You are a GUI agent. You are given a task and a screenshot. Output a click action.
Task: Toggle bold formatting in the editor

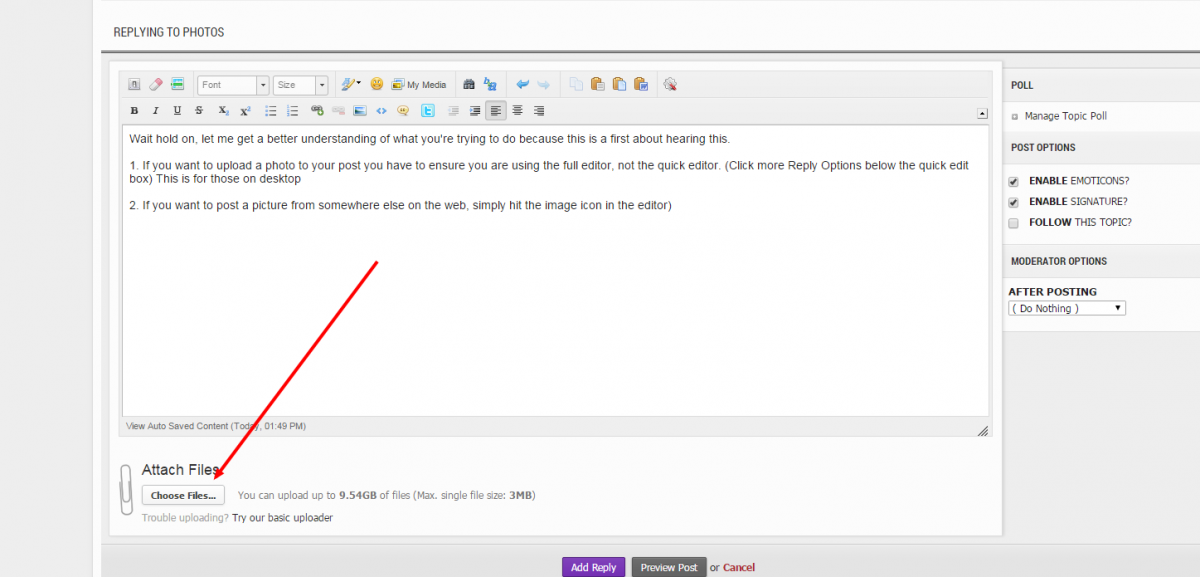pos(135,111)
